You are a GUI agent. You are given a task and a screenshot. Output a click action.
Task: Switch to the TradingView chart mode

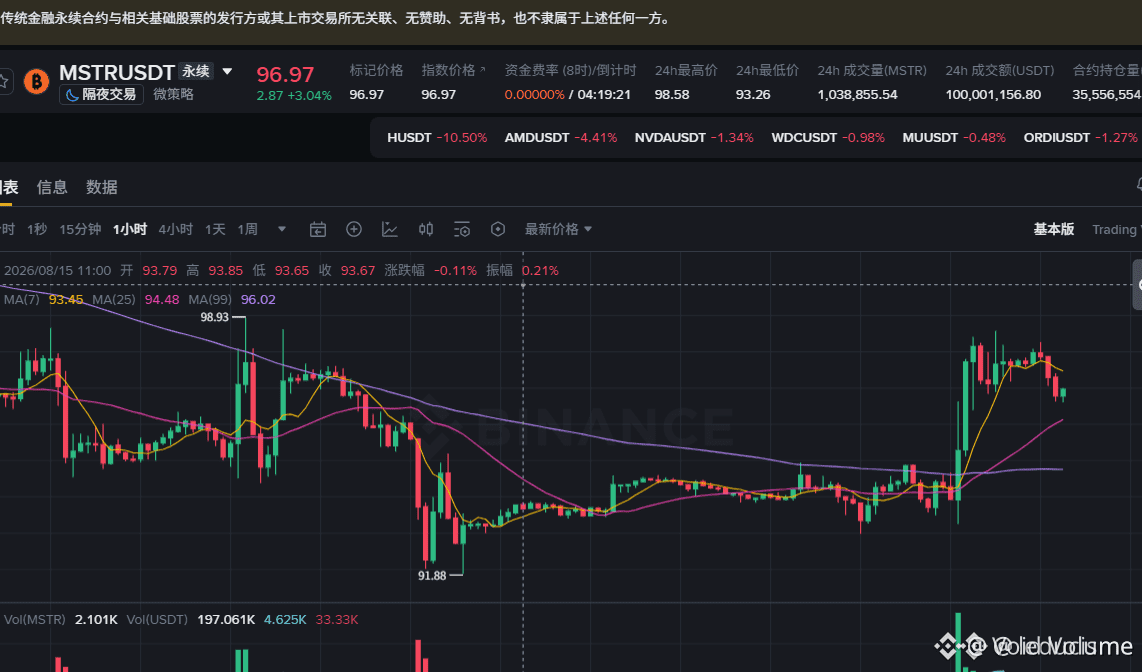pyautogui.click(x=1117, y=229)
